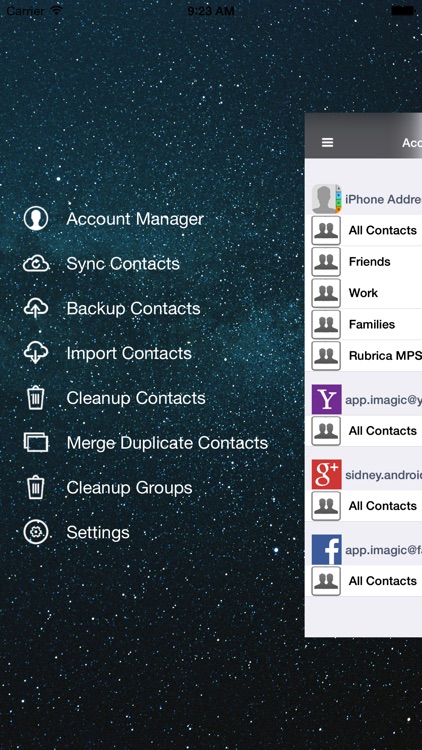Viewport: 422px width, 750px height.
Task: Select Cleanup Contacts menu item
Action: tap(136, 398)
